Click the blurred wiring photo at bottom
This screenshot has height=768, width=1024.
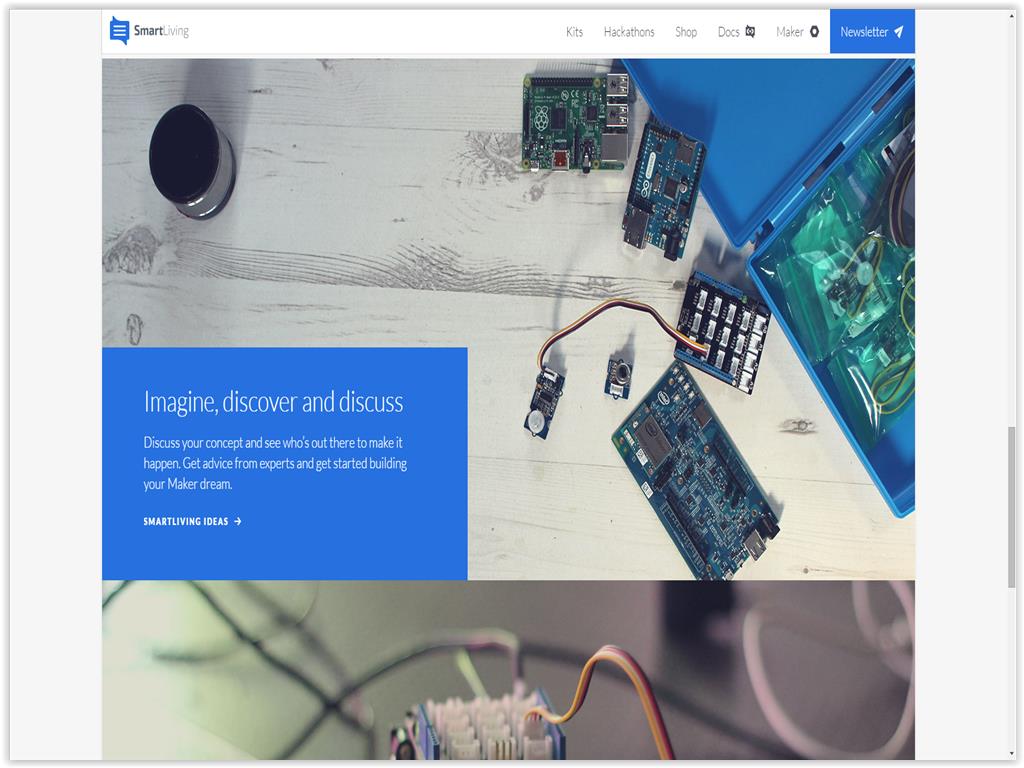508,670
